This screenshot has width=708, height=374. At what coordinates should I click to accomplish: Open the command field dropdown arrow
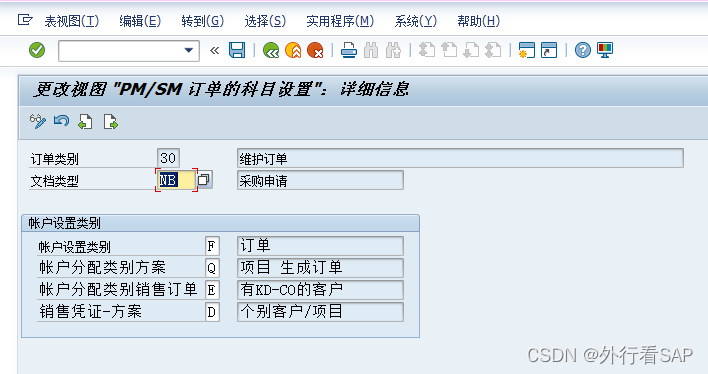click(189, 50)
